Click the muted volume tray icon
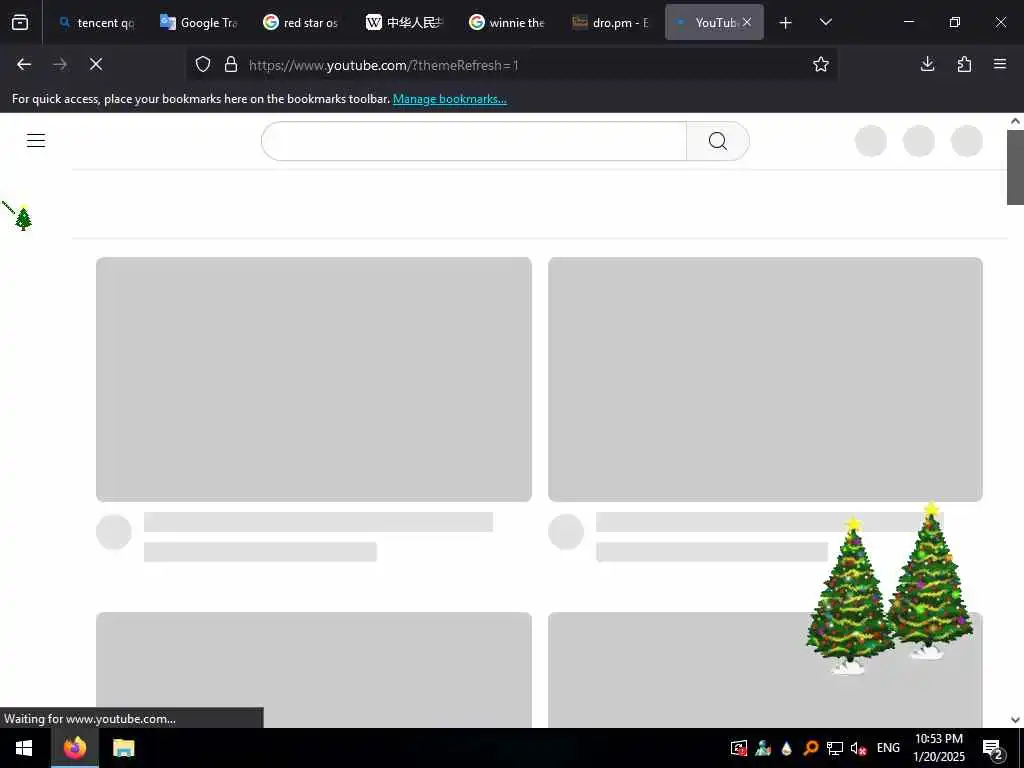The height and width of the screenshot is (768, 1024). coord(858,748)
